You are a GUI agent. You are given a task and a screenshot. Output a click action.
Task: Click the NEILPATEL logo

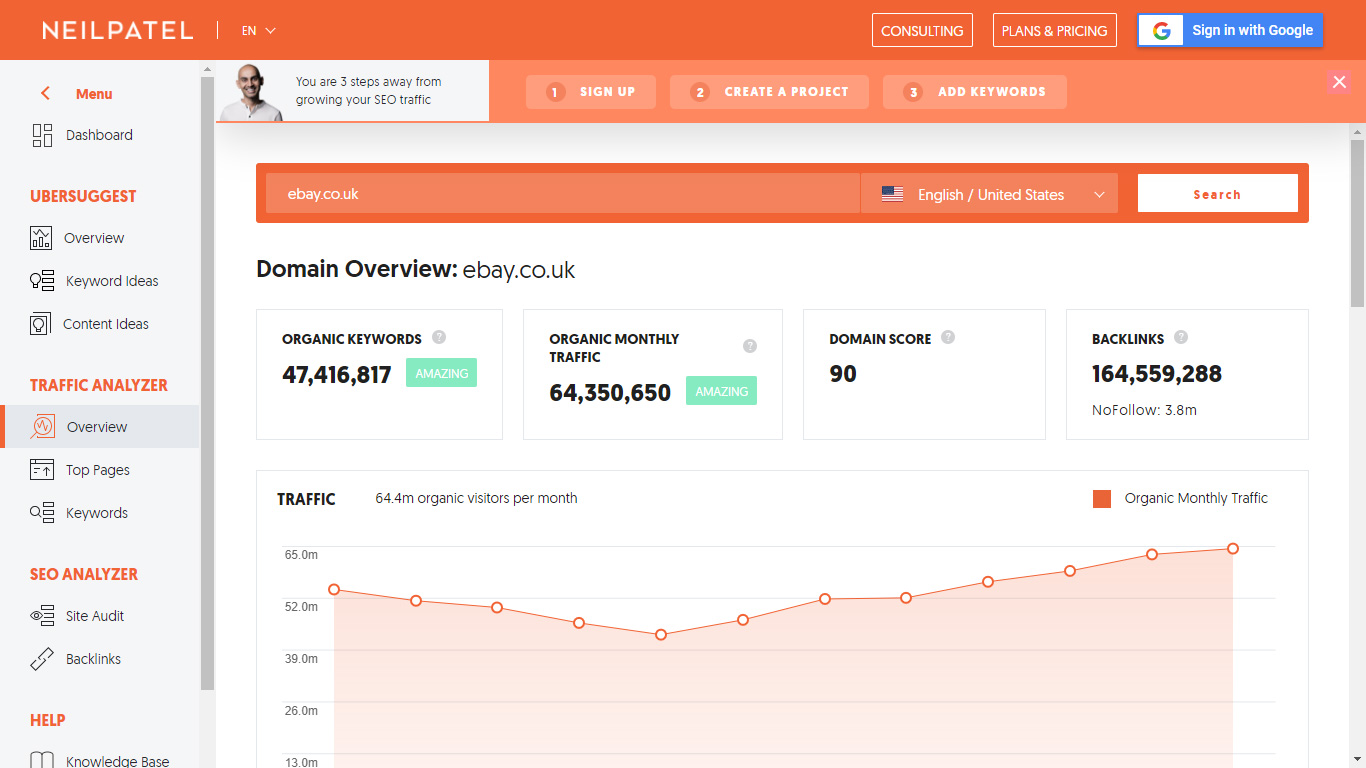pos(117,31)
